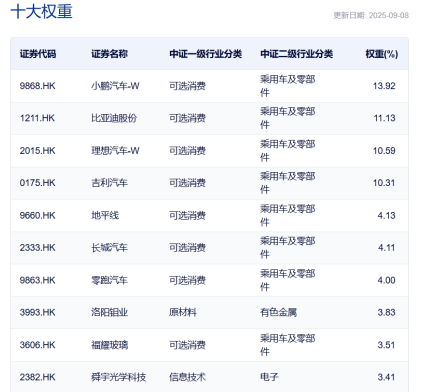Select the code 9868.HK

point(38,86)
